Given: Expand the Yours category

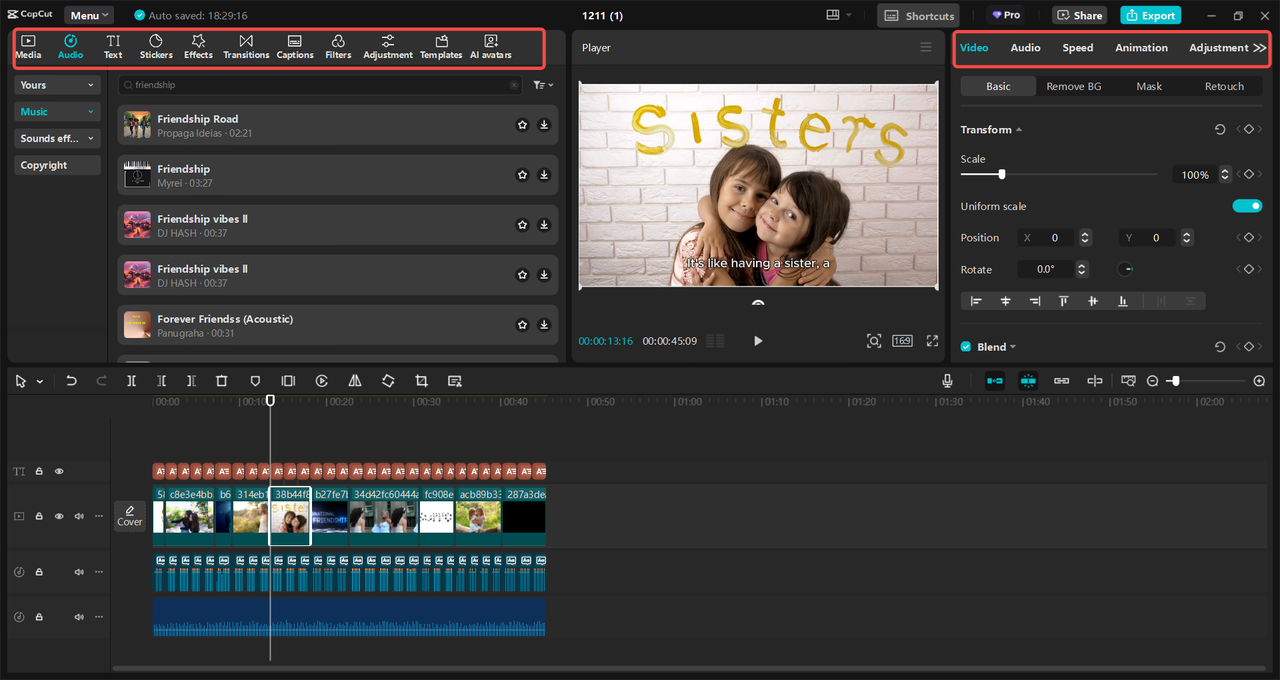Looking at the screenshot, I should click(x=57, y=85).
